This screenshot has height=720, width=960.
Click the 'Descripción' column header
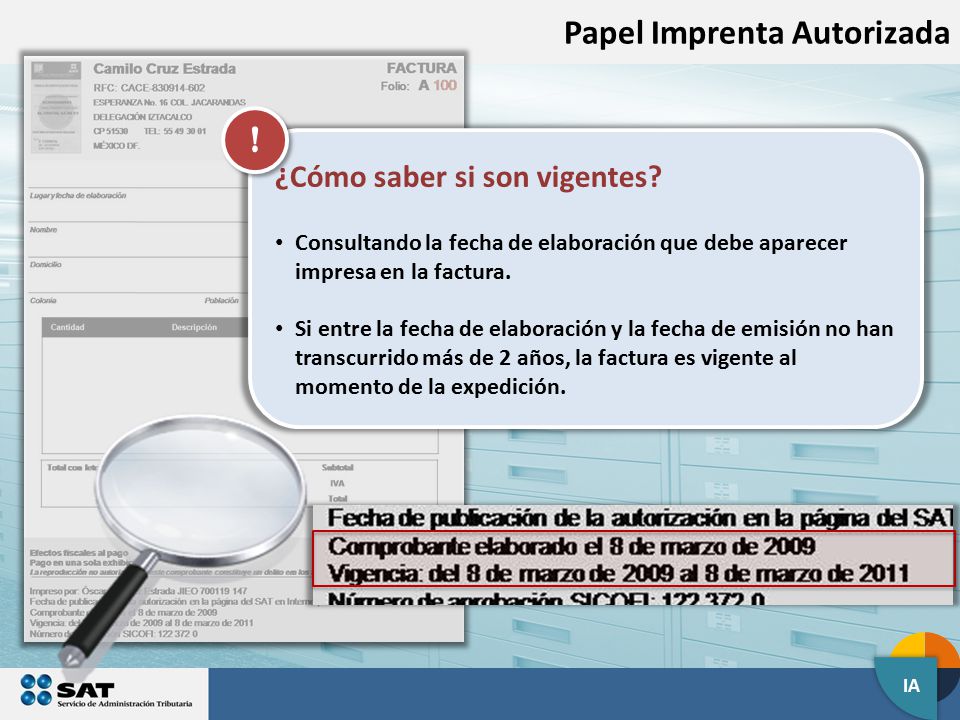coord(194,328)
